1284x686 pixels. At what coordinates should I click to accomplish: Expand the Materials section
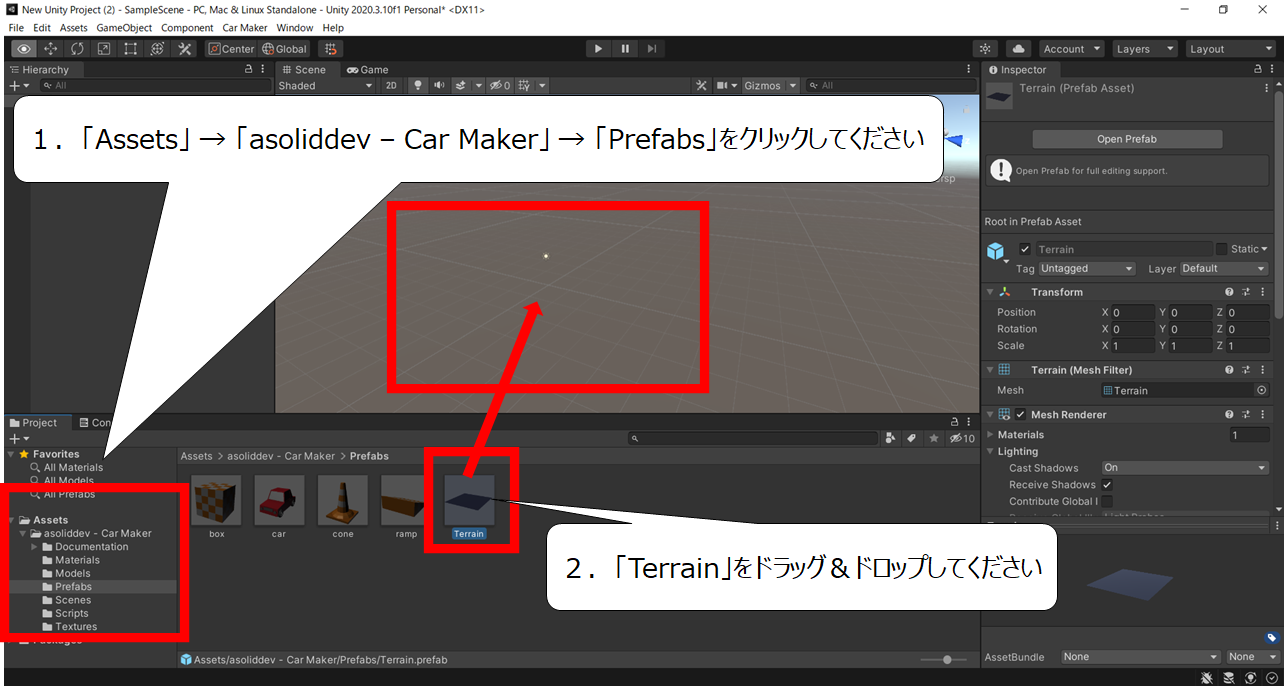[x=991, y=435]
